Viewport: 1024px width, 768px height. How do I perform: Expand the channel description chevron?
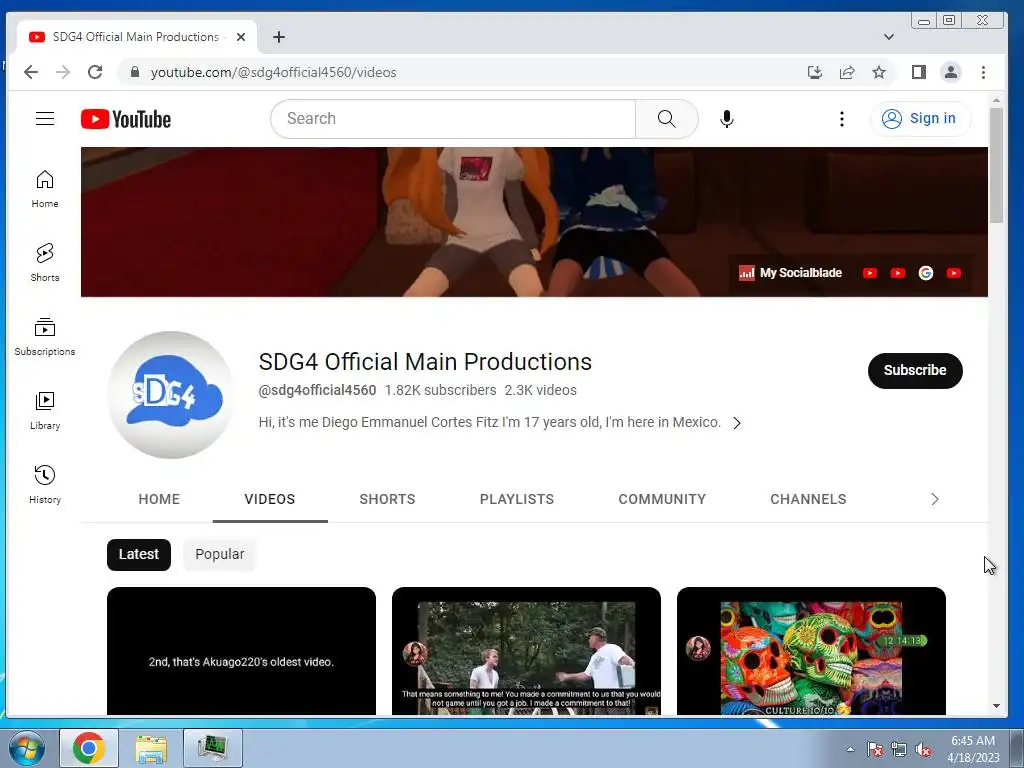pyautogui.click(x=737, y=423)
